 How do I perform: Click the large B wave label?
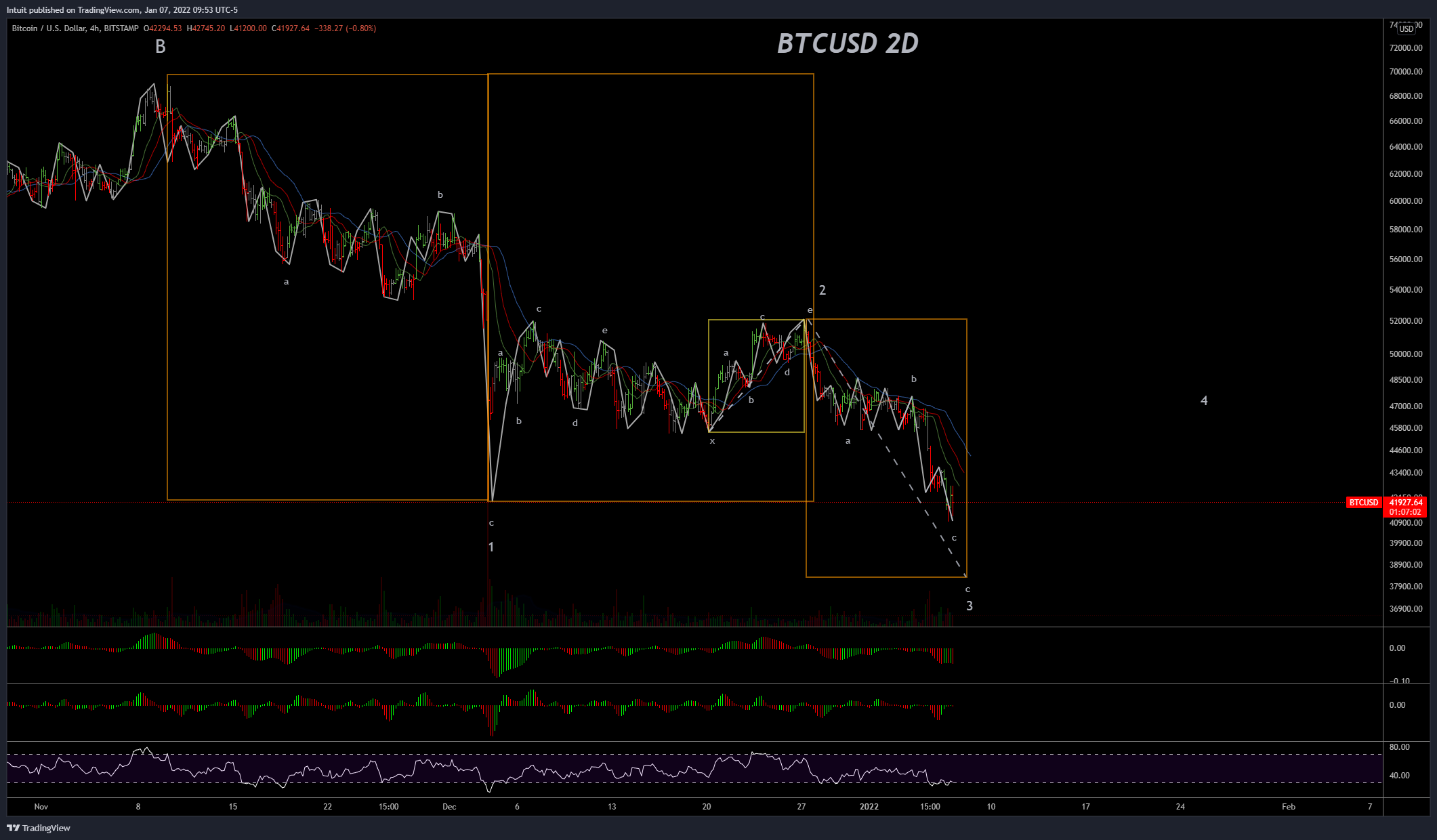point(161,47)
